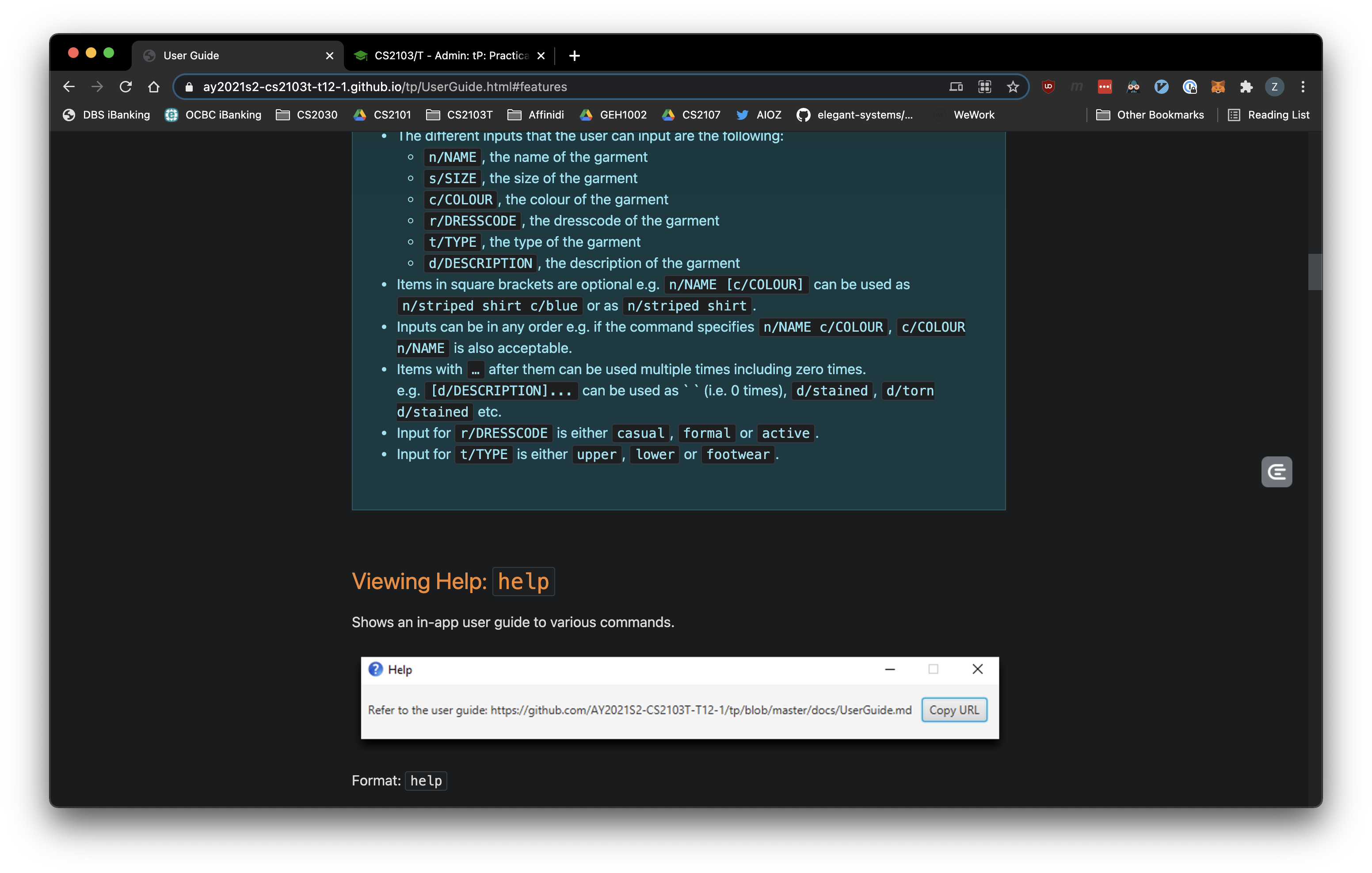
Task: Click the MetaMask fox extension icon
Action: pyautogui.click(x=1218, y=87)
